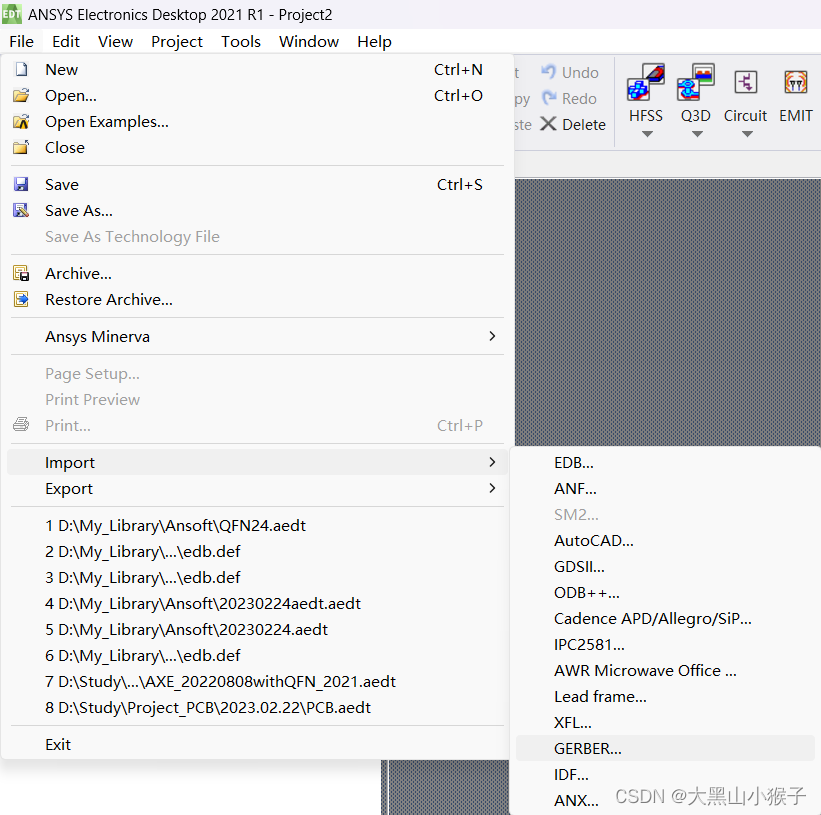
Task: Expand the Q3D dropdown arrow
Action: pyautogui.click(x=697, y=134)
